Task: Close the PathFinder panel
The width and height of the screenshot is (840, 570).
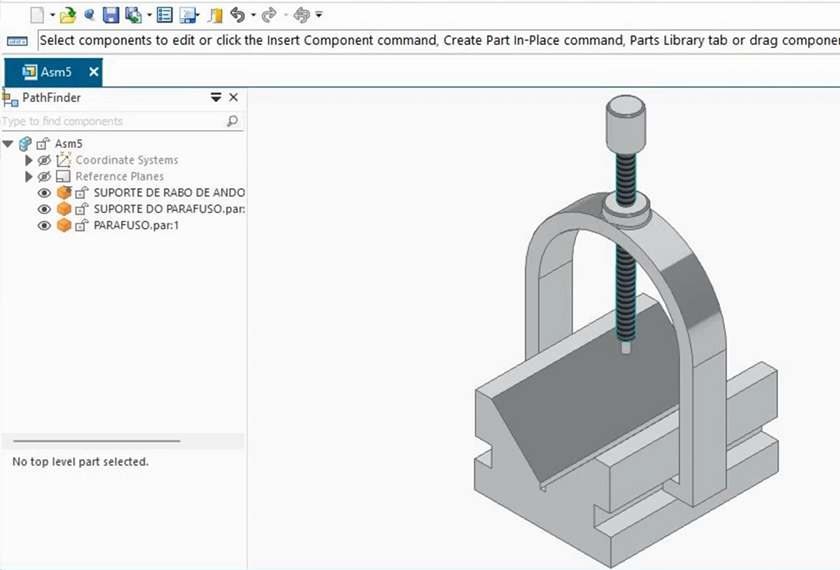Action: click(x=234, y=98)
